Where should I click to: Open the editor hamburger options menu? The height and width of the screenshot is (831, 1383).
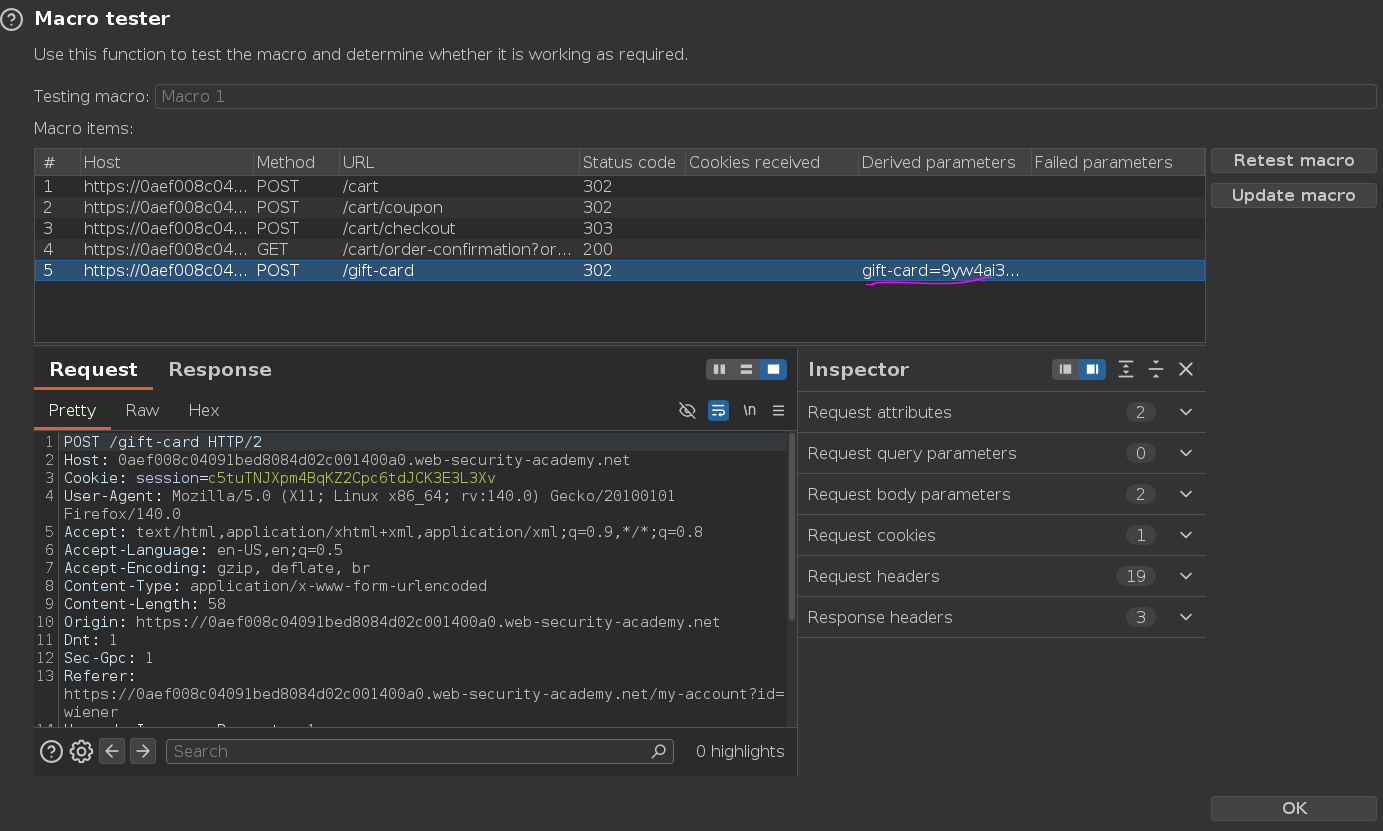778,411
